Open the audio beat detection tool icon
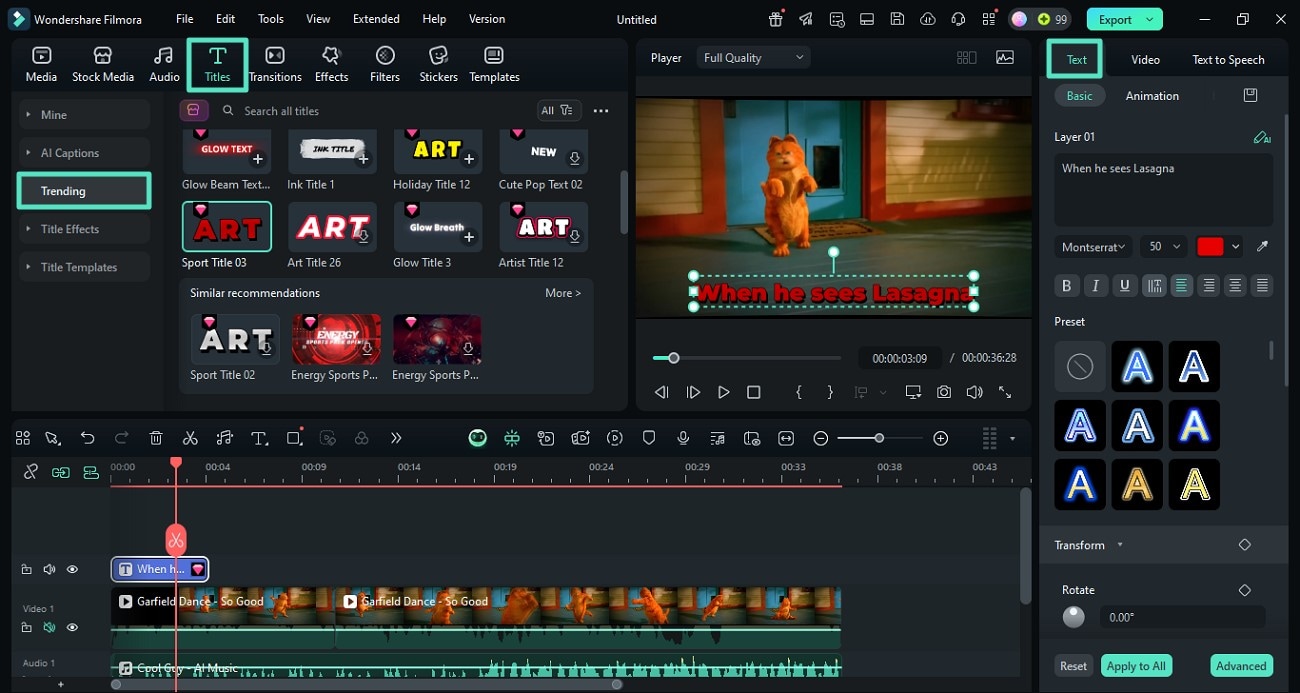 coord(224,438)
